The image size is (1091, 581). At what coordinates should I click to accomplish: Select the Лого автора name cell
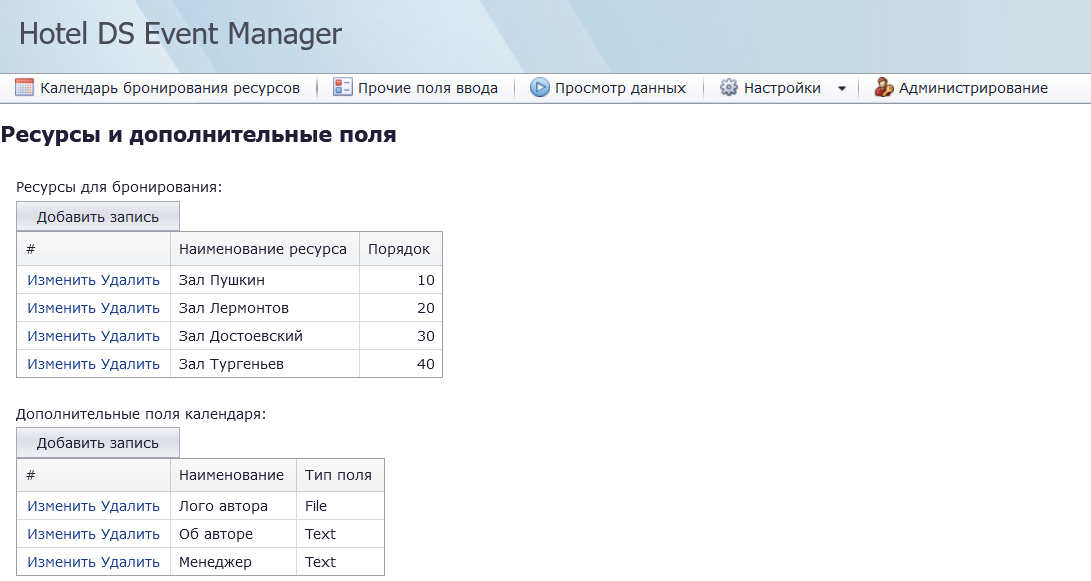pos(233,506)
